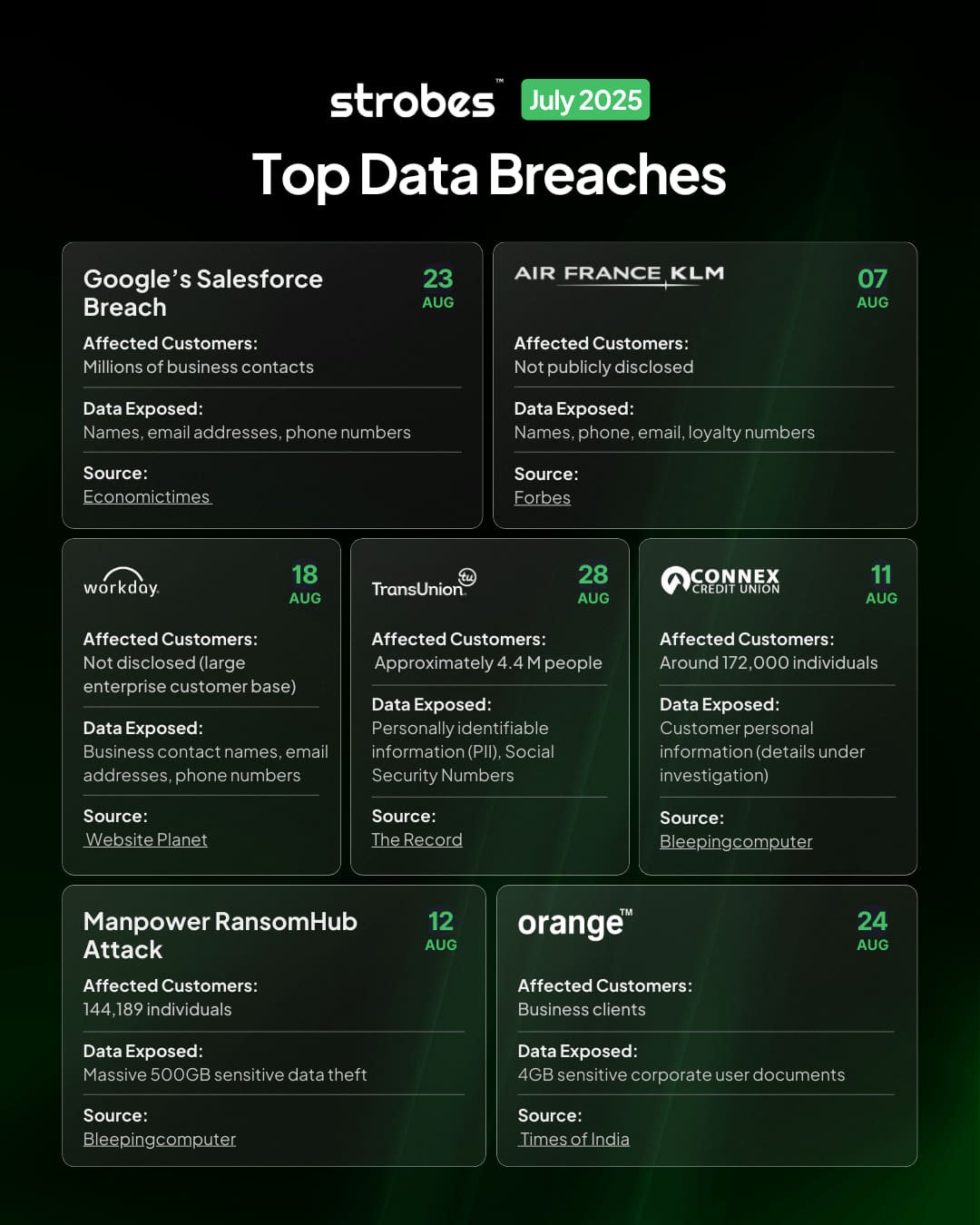Viewport: 980px width, 1225px height.
Task: Follow the Website Planet source link
Action: (x=146, y=840)
